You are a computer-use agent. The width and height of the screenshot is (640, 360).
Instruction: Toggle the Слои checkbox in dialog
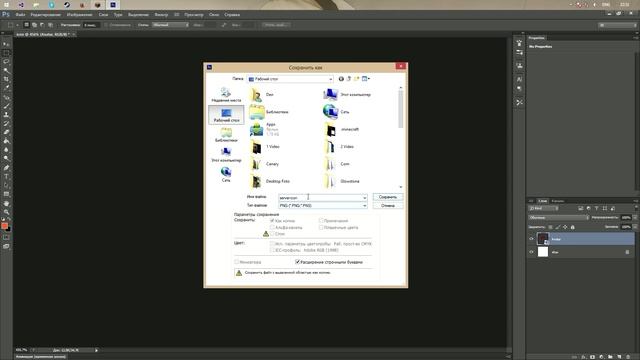click(x=272, y=234)
